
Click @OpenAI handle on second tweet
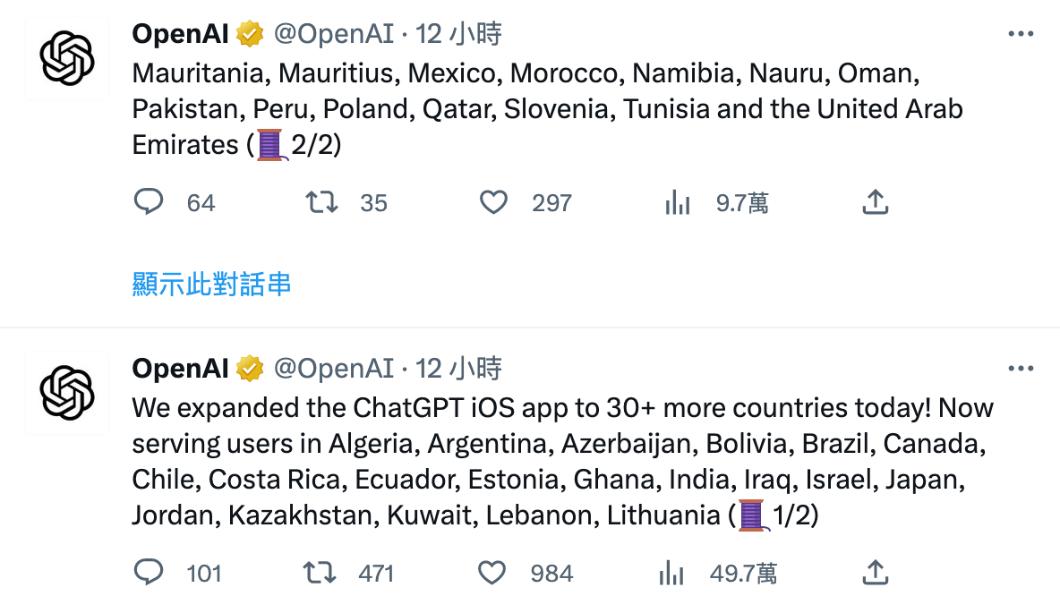tap(333, 369)
